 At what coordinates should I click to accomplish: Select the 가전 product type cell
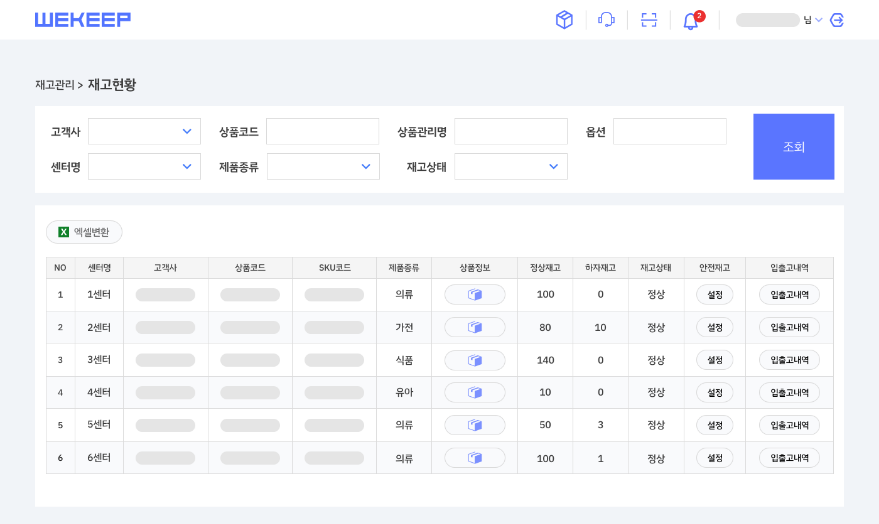tap(404, 327)
